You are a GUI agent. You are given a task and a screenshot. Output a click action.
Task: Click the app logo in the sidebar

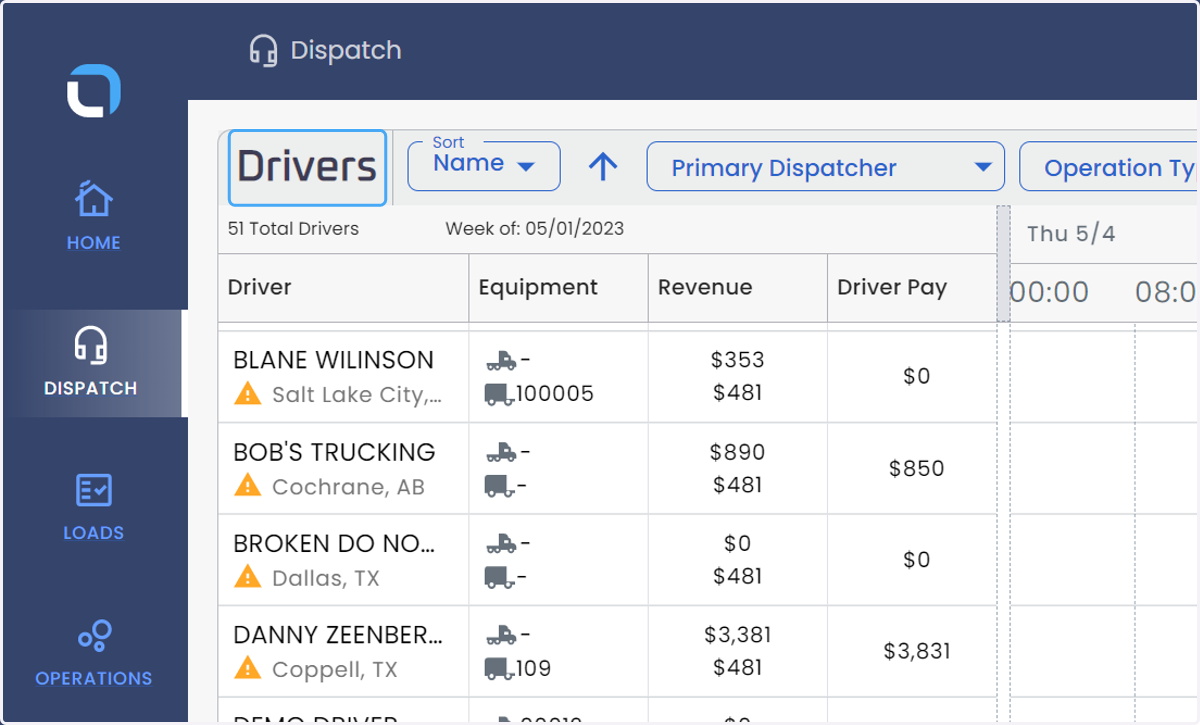94,91
